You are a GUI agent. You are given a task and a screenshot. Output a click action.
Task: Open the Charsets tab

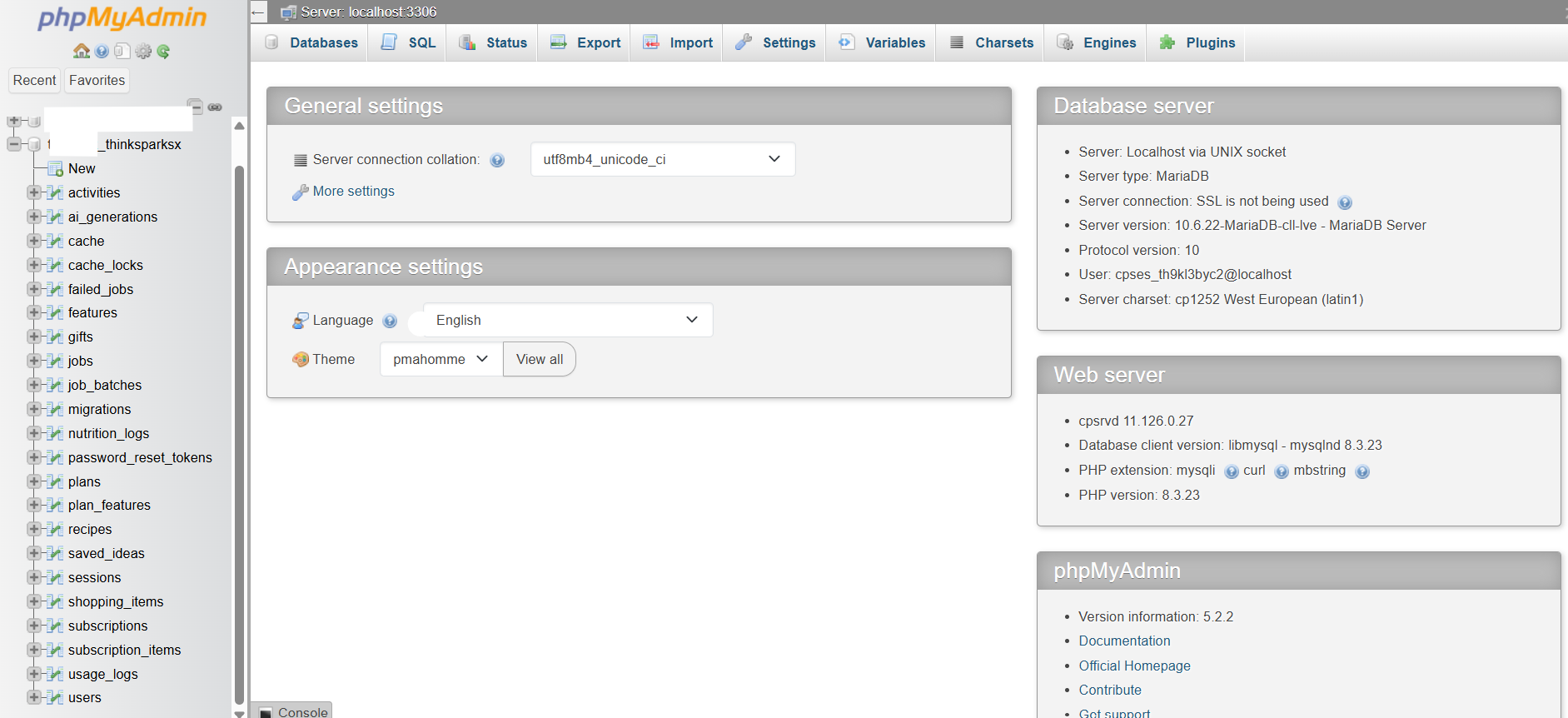tap(991, 42)
